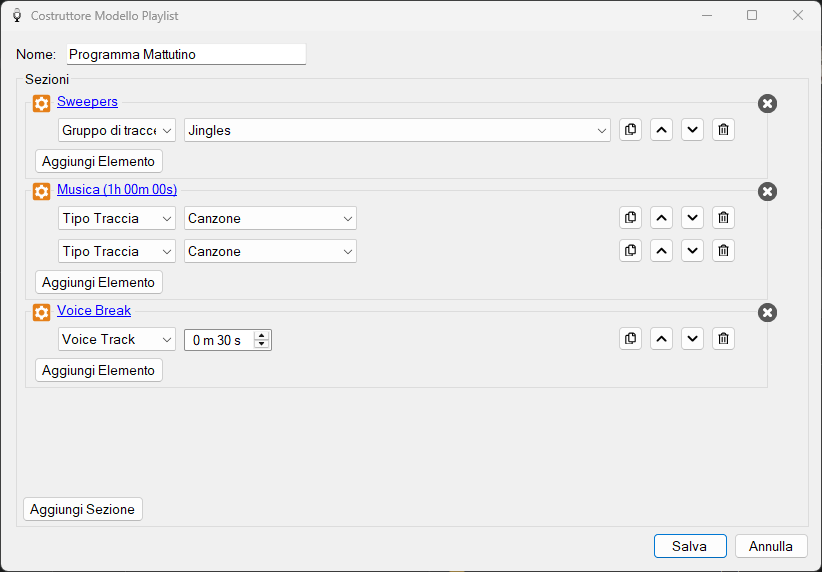Increase Voice Track duration with up arrow
822x572 pixels.
click(x=261, y=336)
